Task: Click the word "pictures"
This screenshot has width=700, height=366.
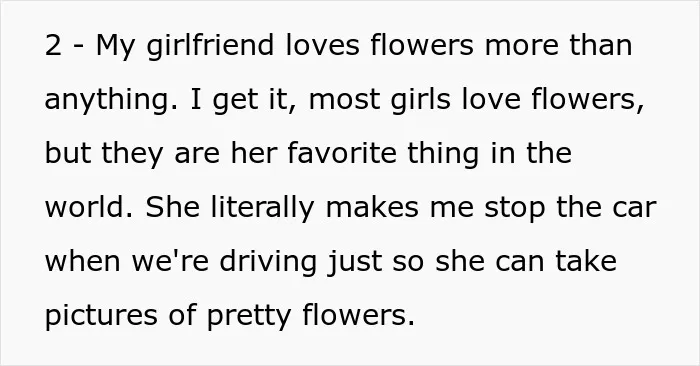Action: (x=101, y=317)
